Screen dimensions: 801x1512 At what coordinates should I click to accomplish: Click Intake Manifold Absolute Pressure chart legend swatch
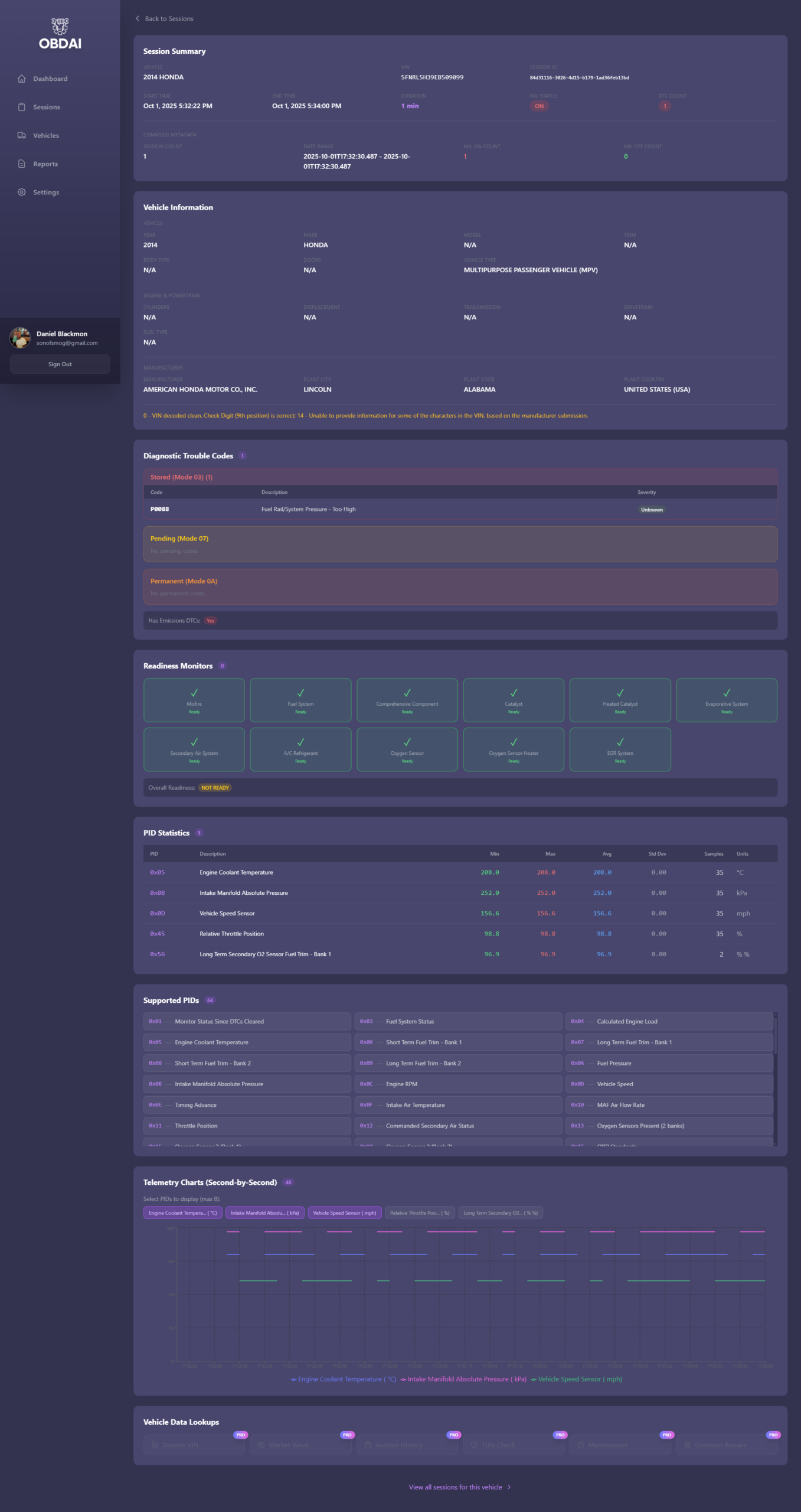(x=403, y=1379)
